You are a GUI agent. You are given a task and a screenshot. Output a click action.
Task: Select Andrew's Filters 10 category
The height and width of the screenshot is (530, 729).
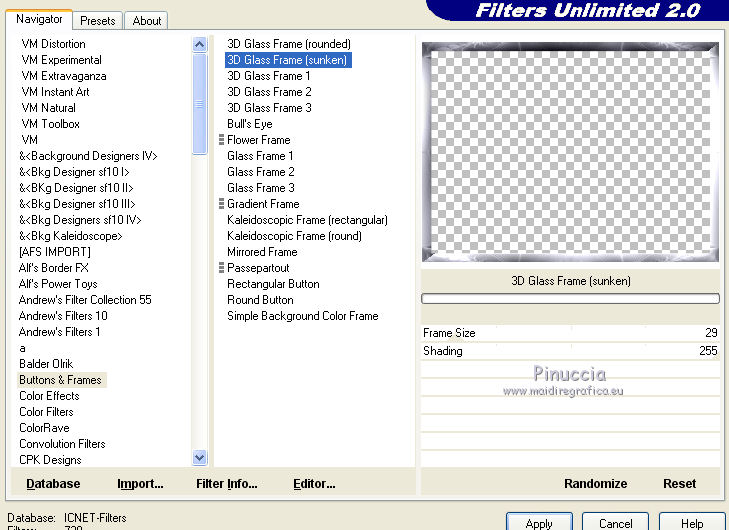[x=63, y=316]
